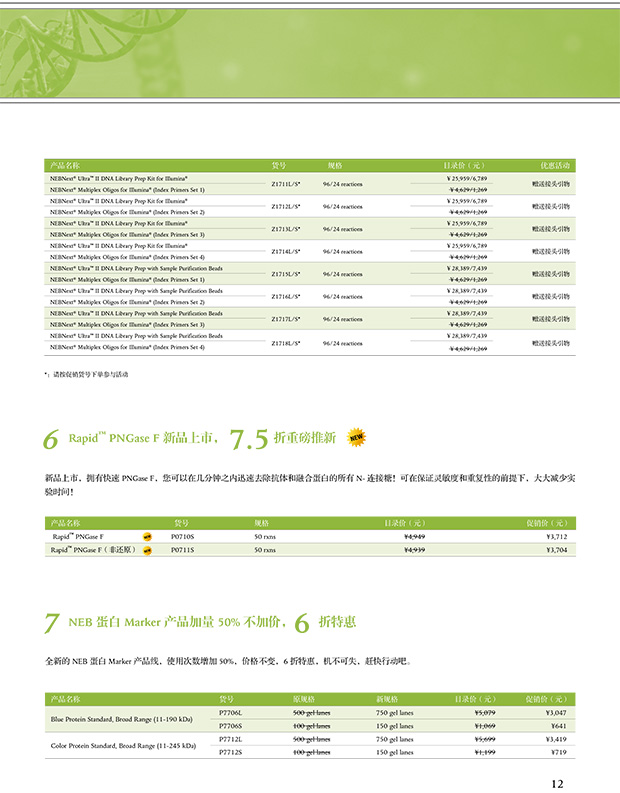Click the 原规格 column header
Screen dimensions: 620x793
tap(304, 699)
